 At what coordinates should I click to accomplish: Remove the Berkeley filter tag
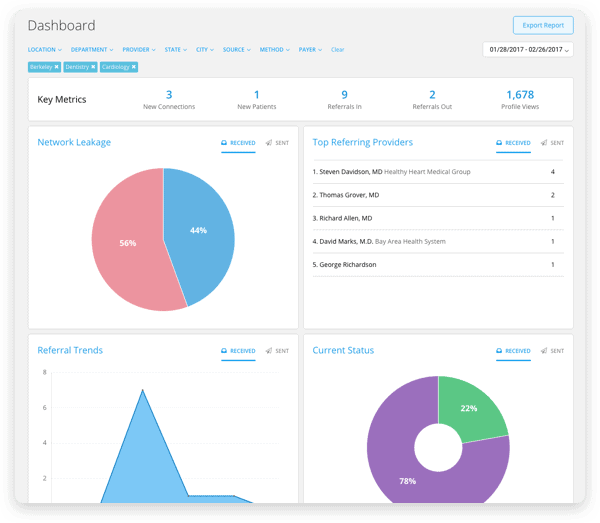(56, 67)
